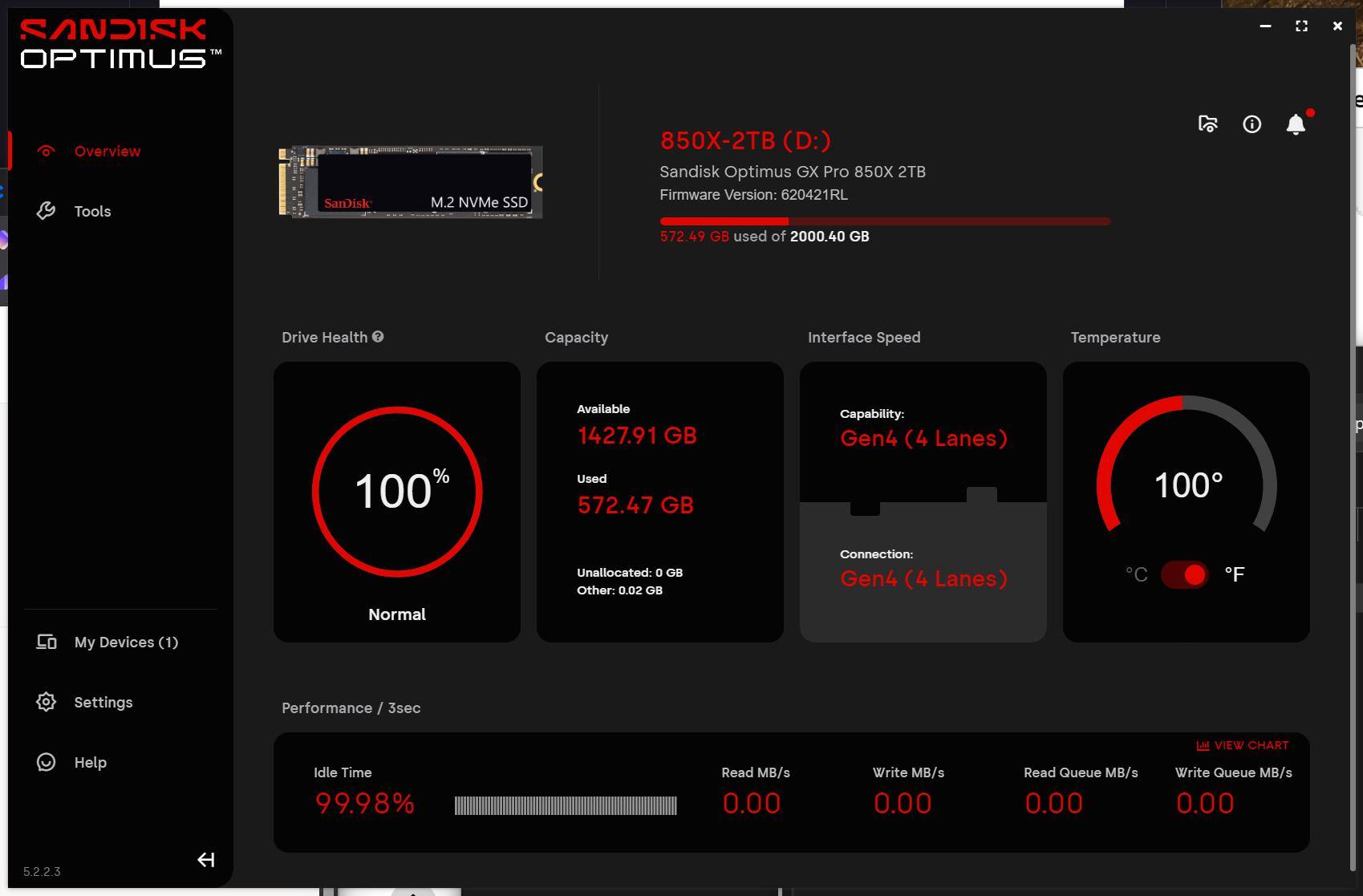Open the network folder icon in the header

pyautogui.click(x=1207, y=124)
